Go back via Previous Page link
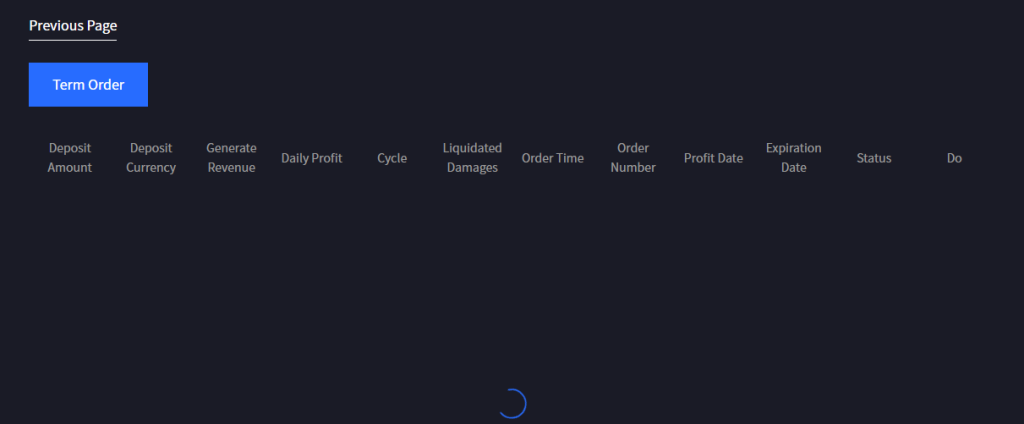1024x424 pixels. tap(72, 26)
